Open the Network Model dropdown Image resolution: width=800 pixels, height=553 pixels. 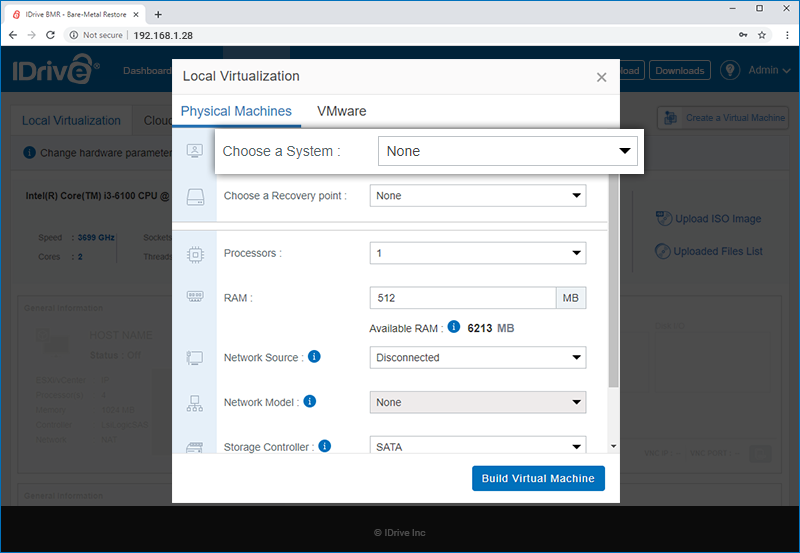click(x=478, y=403)
